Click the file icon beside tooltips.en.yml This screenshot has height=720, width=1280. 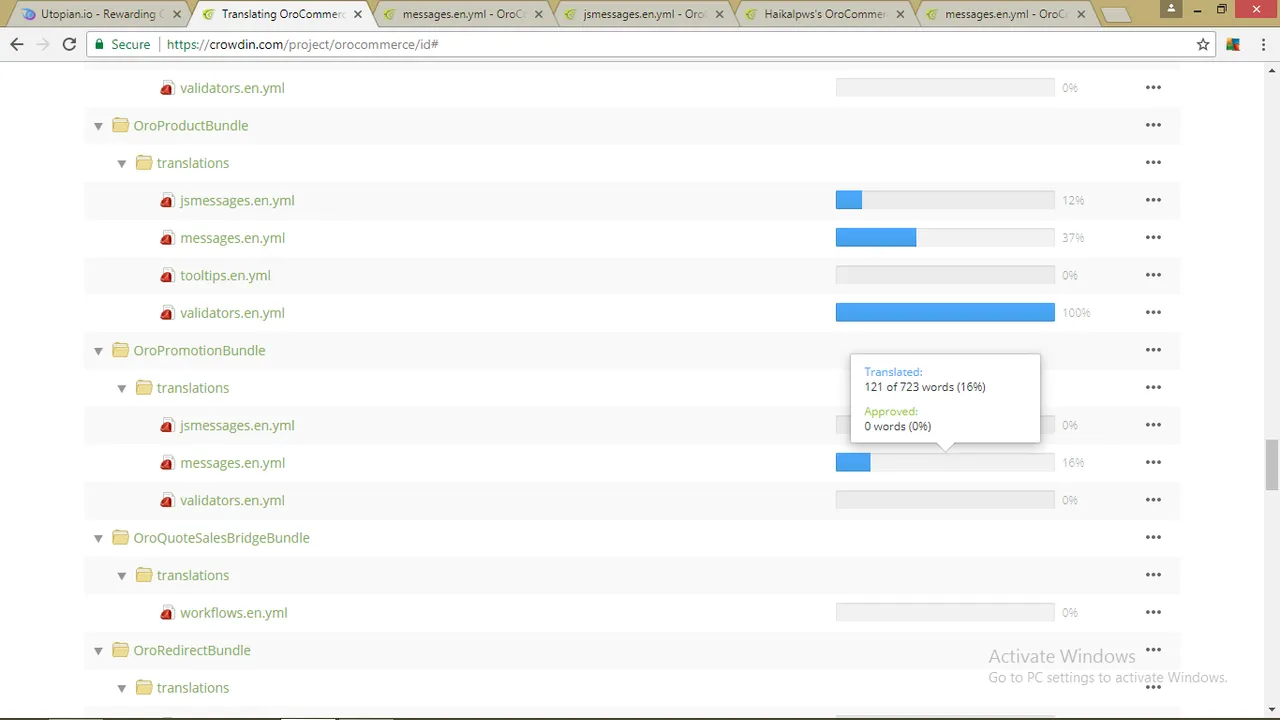click(x=167, y=276)
